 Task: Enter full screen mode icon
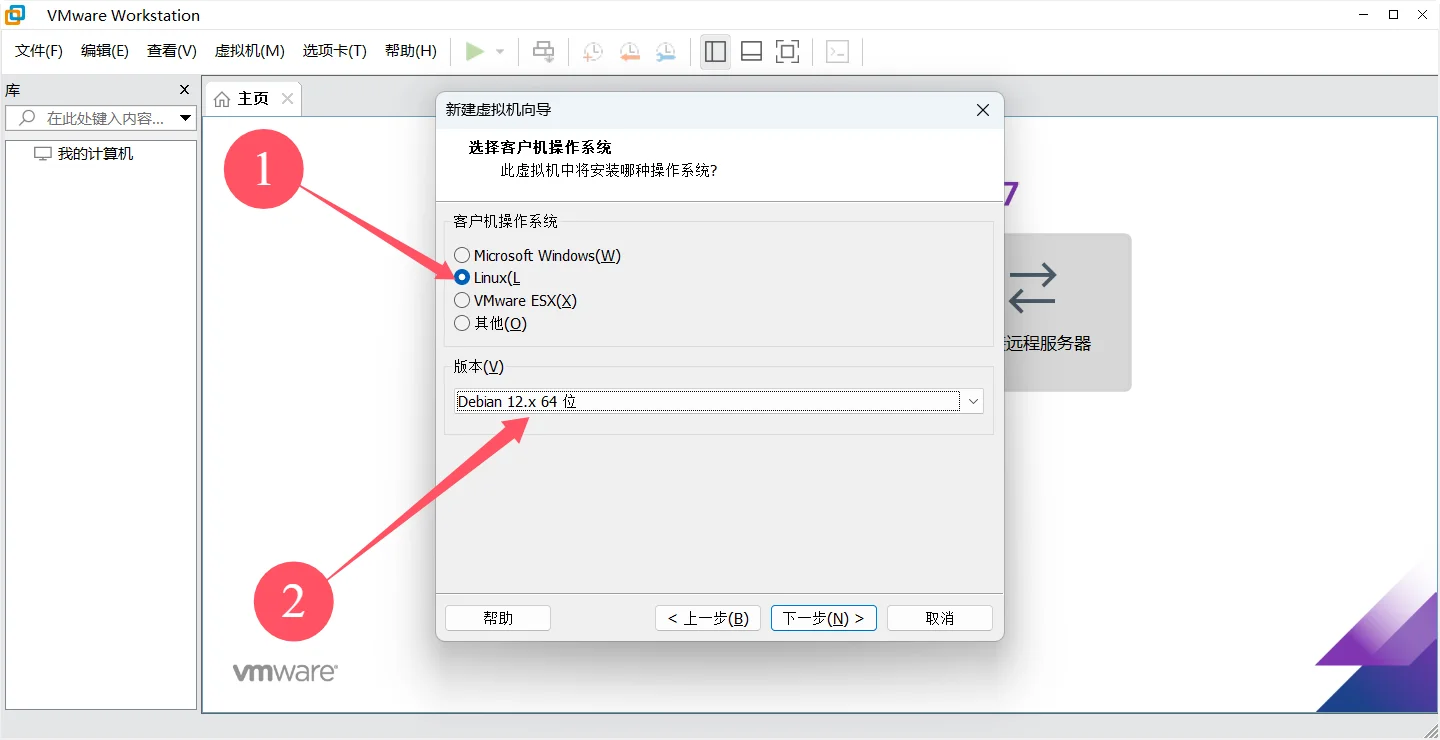pos(788,52)
